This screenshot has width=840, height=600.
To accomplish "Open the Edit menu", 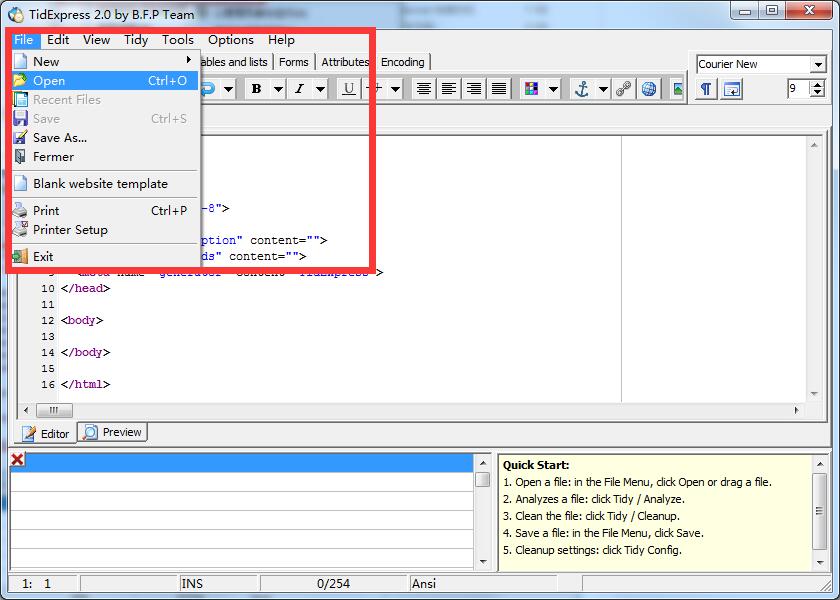I will [58, 40].
